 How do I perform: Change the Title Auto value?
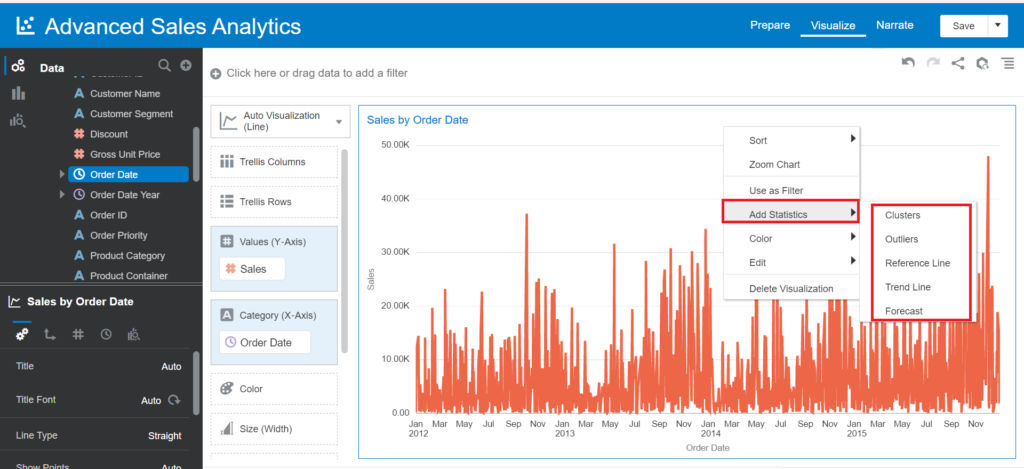pos(171,366)
